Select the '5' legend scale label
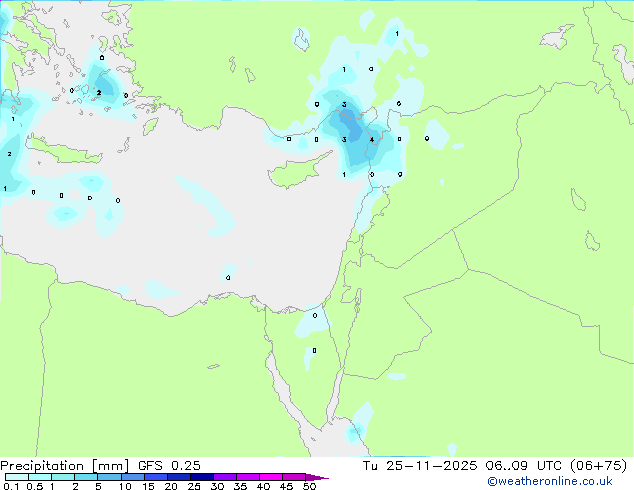 [98, 486]
